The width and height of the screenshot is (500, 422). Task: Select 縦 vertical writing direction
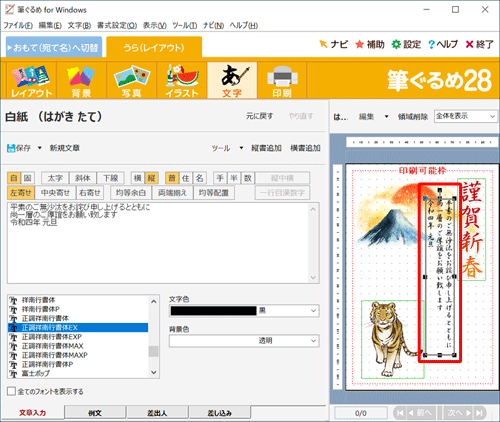pyautogui.click(x=152, y=178)
